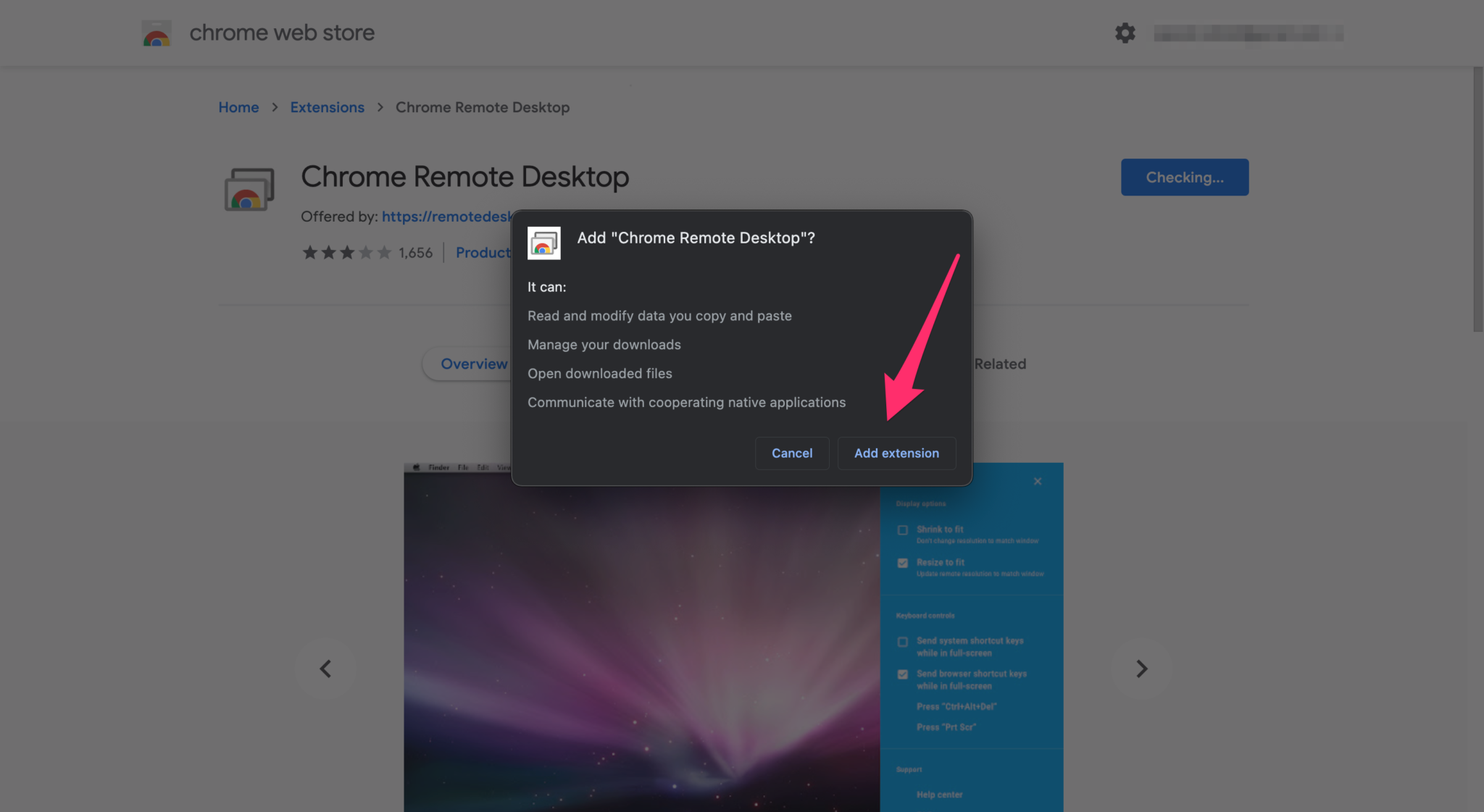This screenshot has height=812, width=1484.
Task: Switch to the Overview tab
Action: tap(473, 364)
